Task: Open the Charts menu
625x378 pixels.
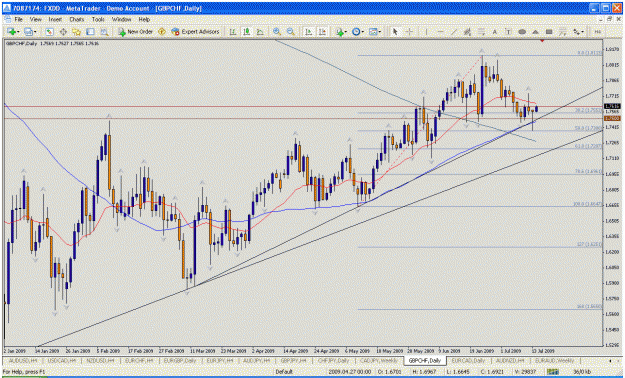Action: (77, 19)
